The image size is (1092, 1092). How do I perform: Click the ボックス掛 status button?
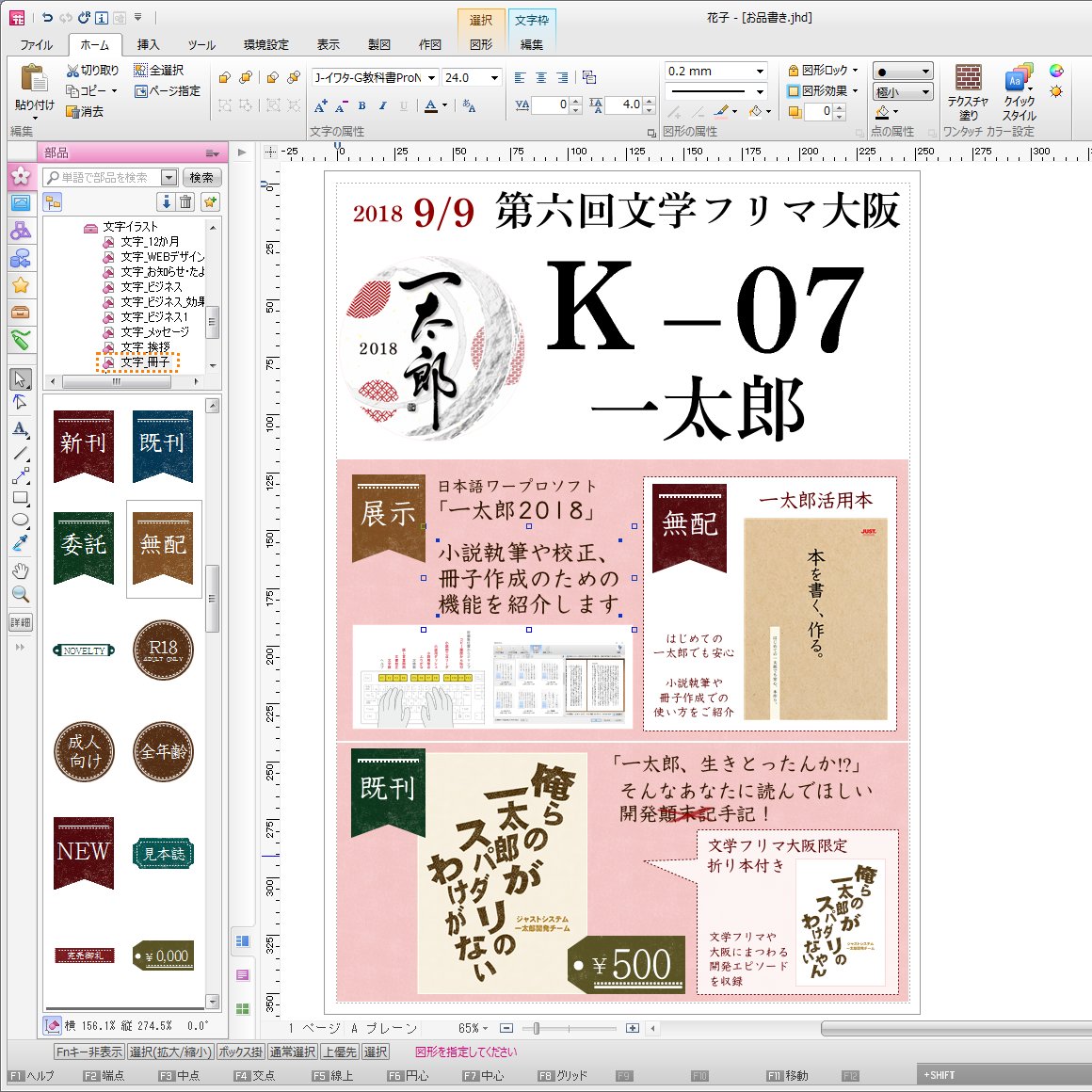point(240,1052)
